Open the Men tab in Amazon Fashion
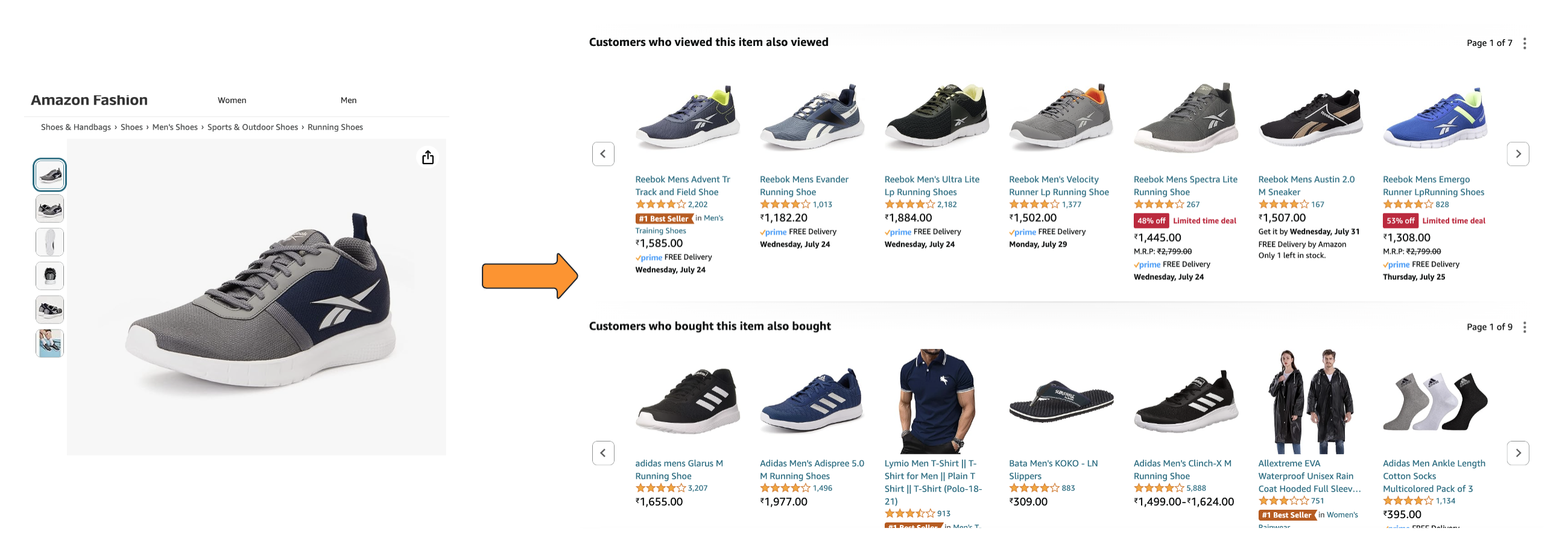The height and width of the screenshot is (552, 1568). pyautogui.click(x=348, y=100)
